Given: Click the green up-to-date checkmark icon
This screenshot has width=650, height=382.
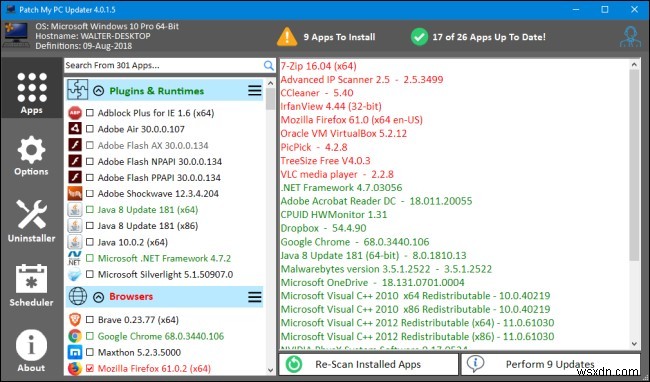Looking at the screenshot, I should click(x=419, y=37).
